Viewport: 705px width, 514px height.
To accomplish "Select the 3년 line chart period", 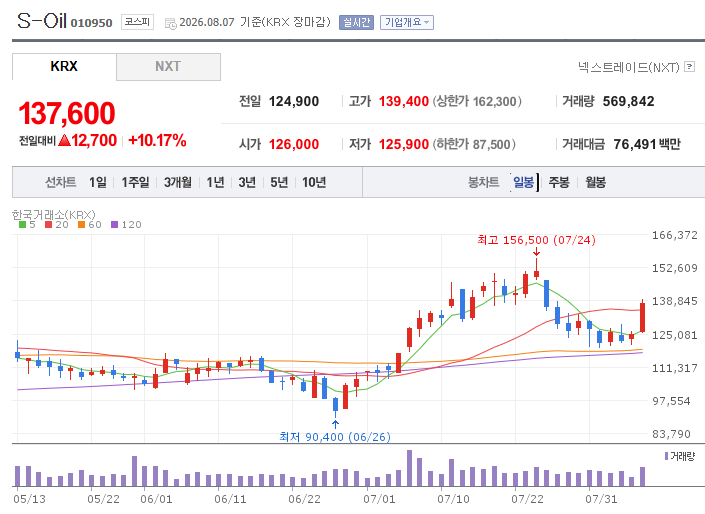I will pos(247,182).
